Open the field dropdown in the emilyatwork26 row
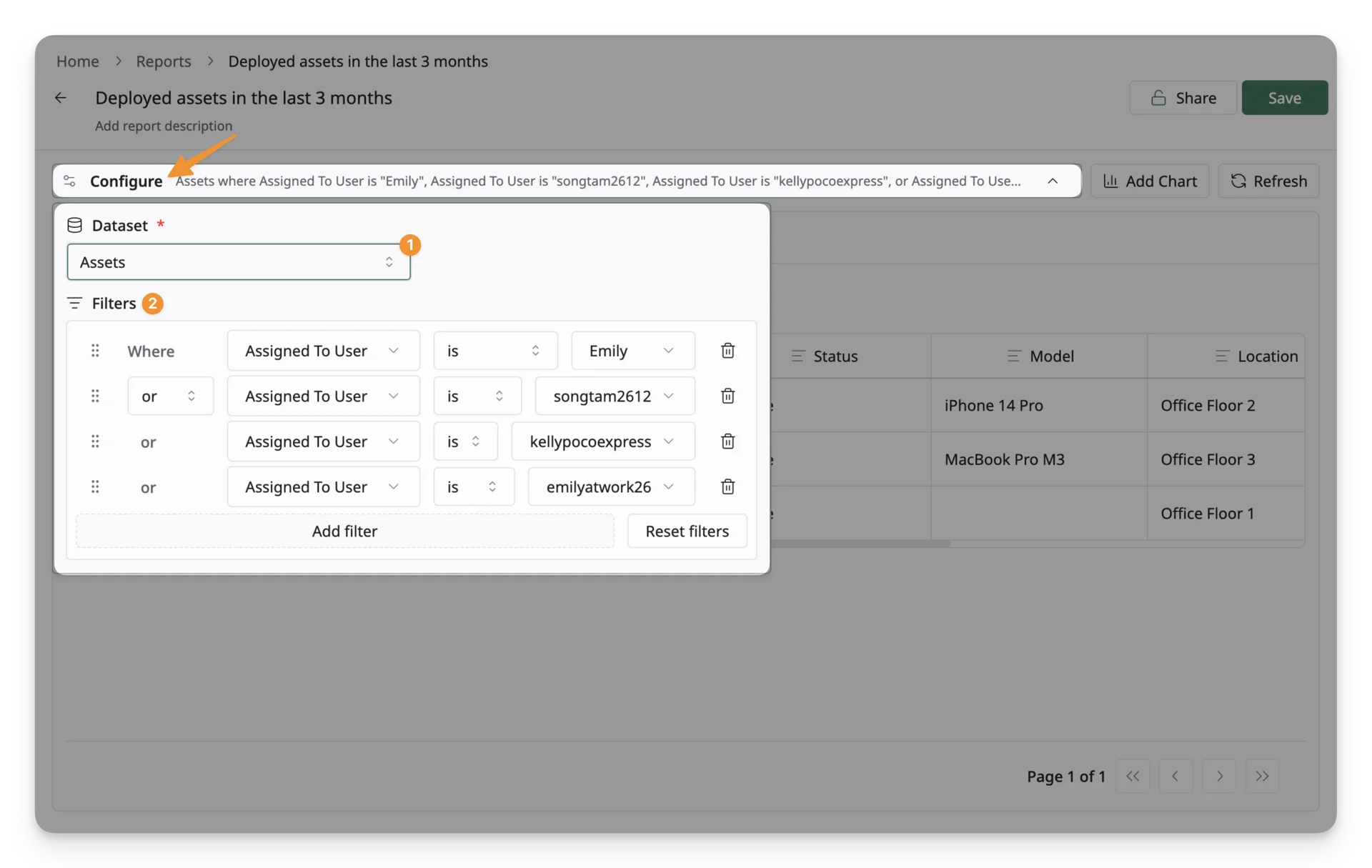The height and width of the screenshot is (868, 1372). [323, 487]
